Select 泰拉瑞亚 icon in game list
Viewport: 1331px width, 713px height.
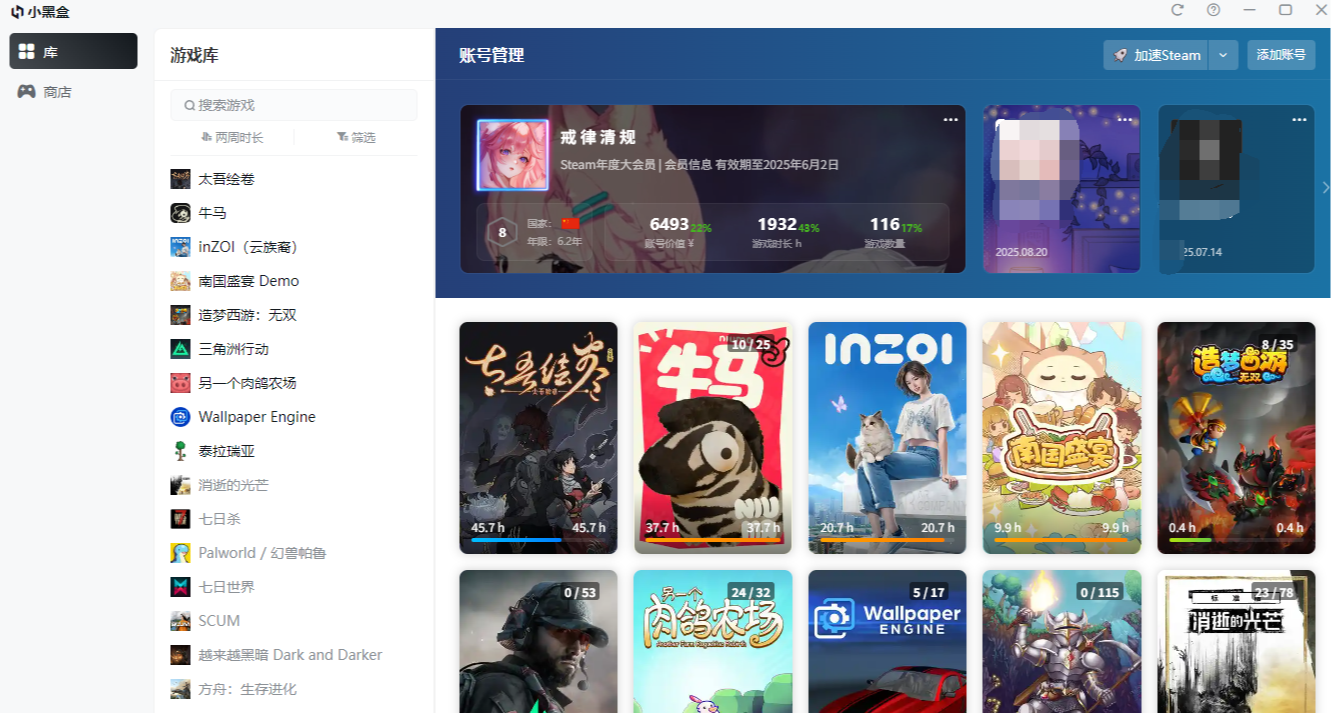pos(180,451)
